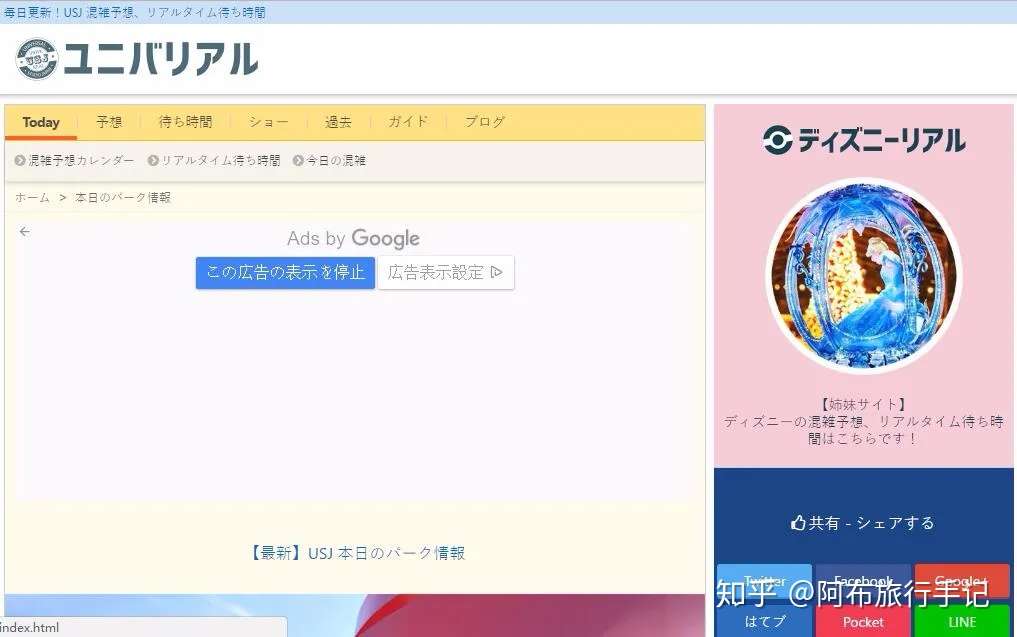
Task: Click the thumbs-up icon next to 共有
Action: (x=797, y=521)
